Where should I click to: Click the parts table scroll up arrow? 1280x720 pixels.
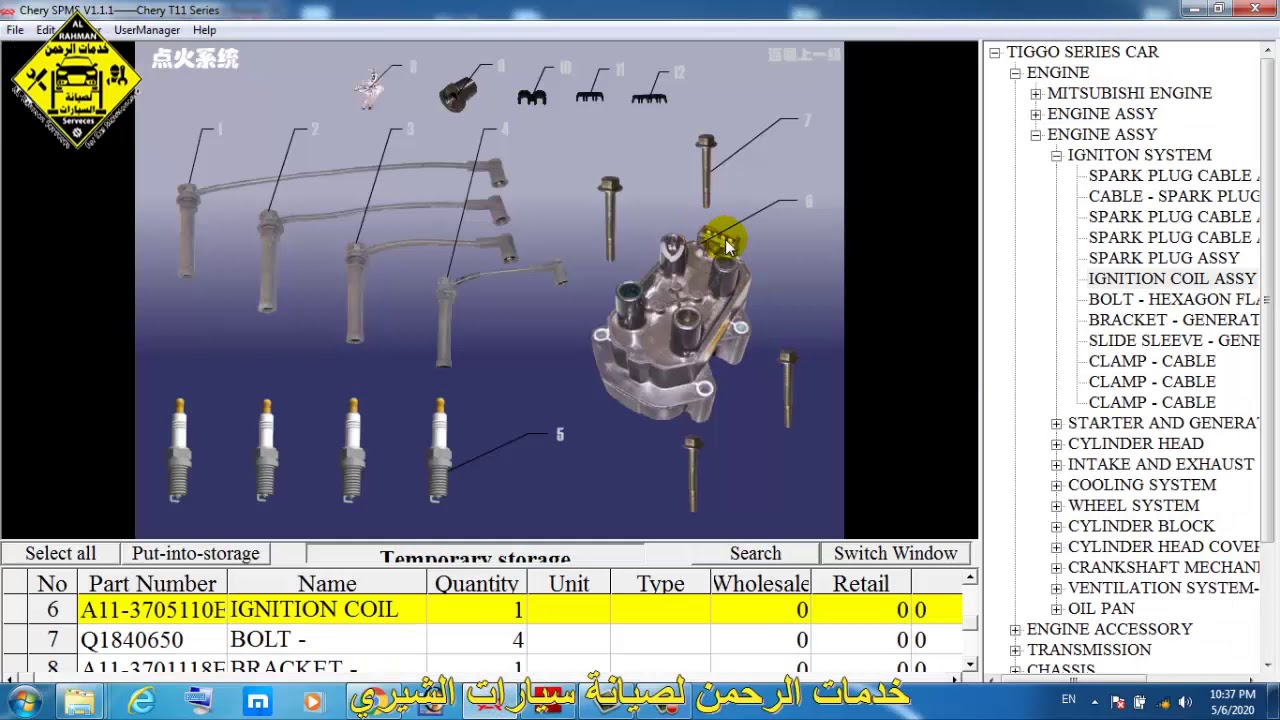970,578
